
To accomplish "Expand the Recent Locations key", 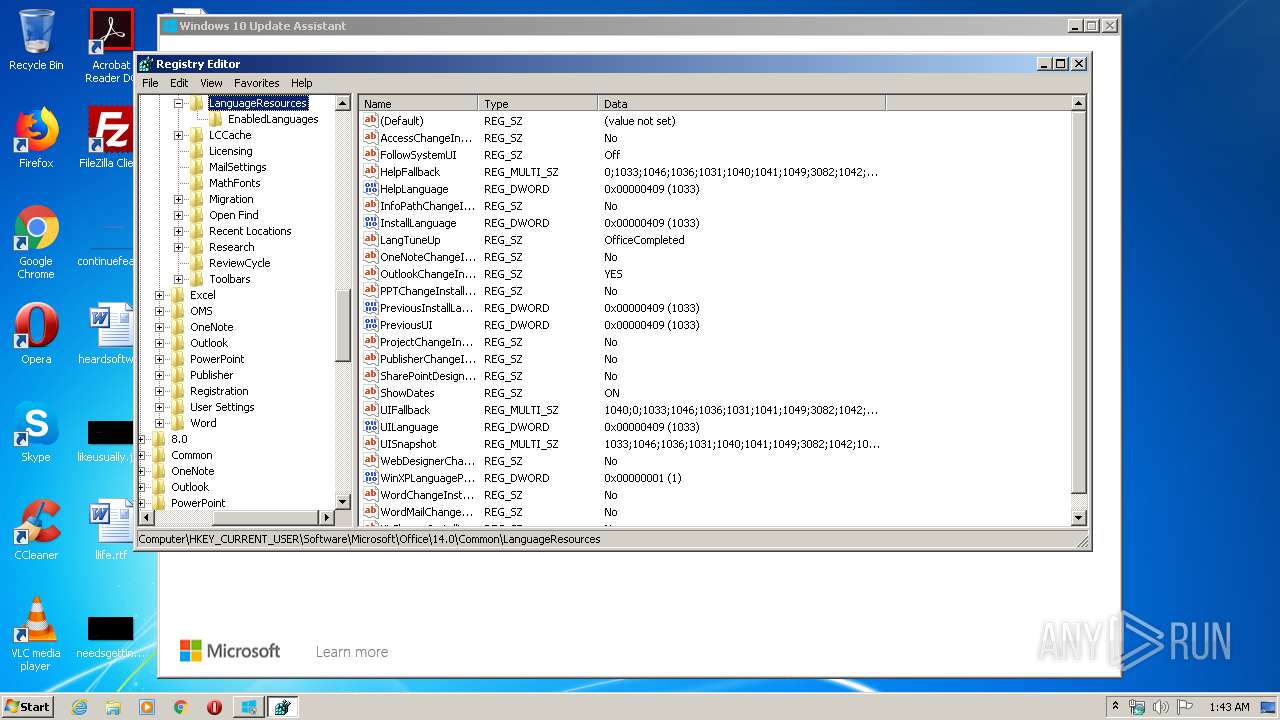I will point(179,231).
